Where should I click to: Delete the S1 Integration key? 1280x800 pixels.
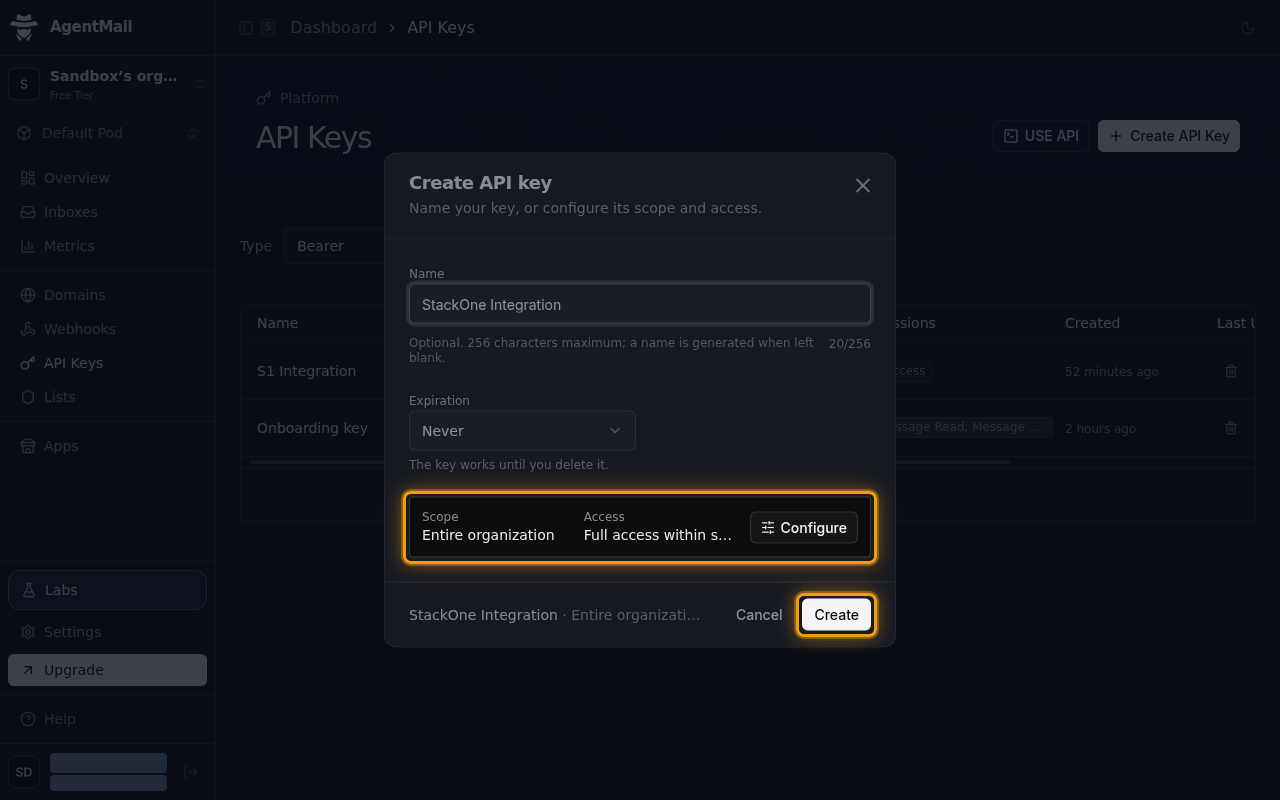(x=1231, y=371)
